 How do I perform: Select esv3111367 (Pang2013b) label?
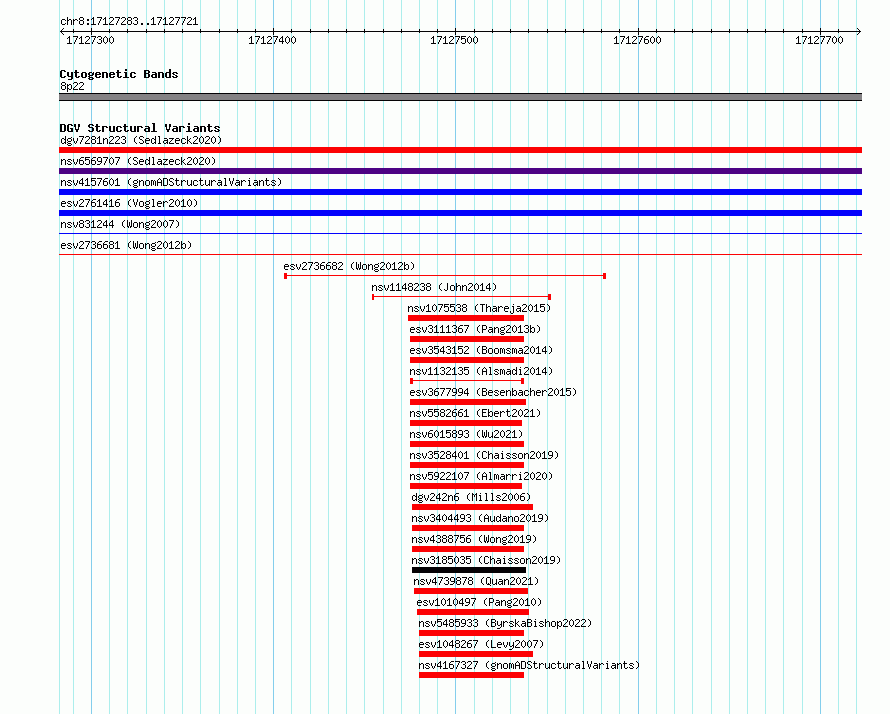point(475,329)
